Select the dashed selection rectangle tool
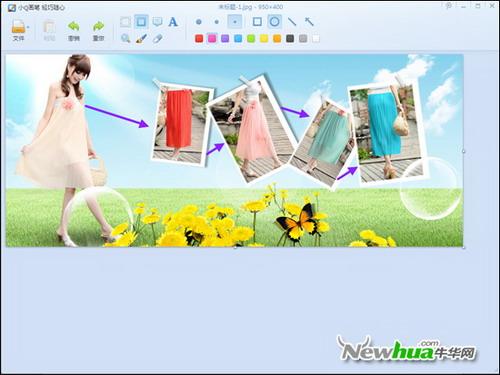 (x=125, y=22)
